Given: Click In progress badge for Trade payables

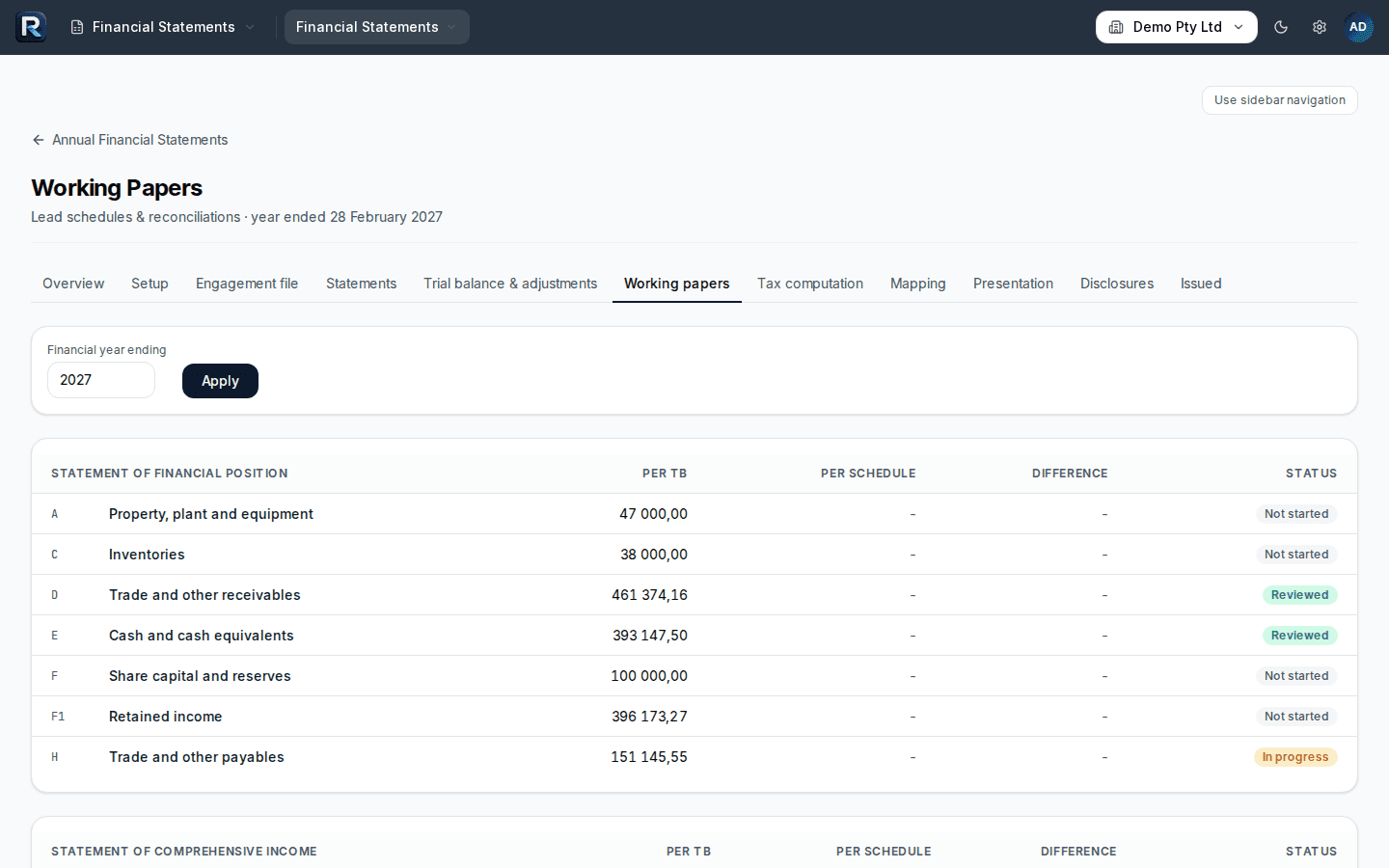Looking at the screenshot, I should (1295, 757).
